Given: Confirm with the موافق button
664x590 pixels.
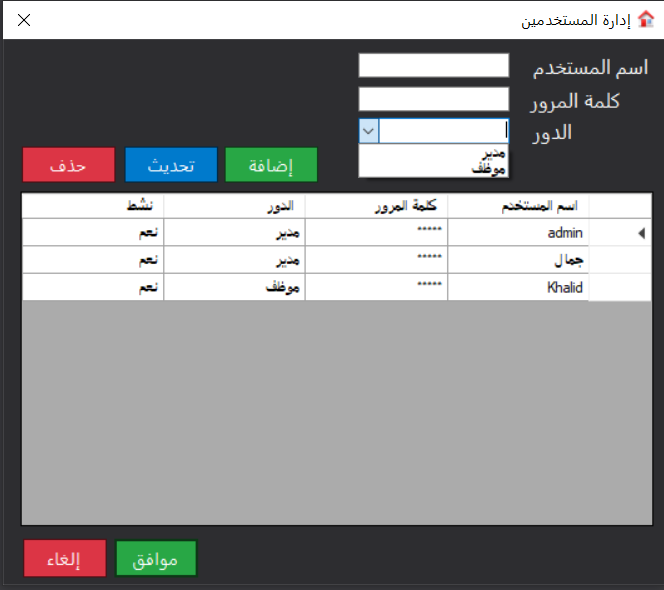Looking at the screenshot, I should coord(156,558).
